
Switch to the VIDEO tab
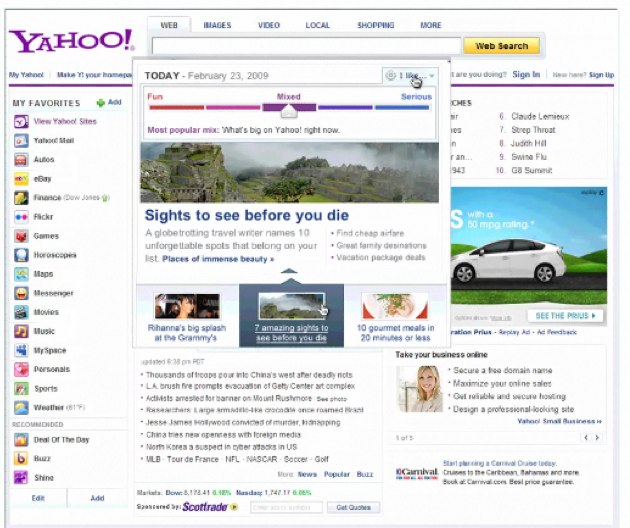click(x=269, y=25)
